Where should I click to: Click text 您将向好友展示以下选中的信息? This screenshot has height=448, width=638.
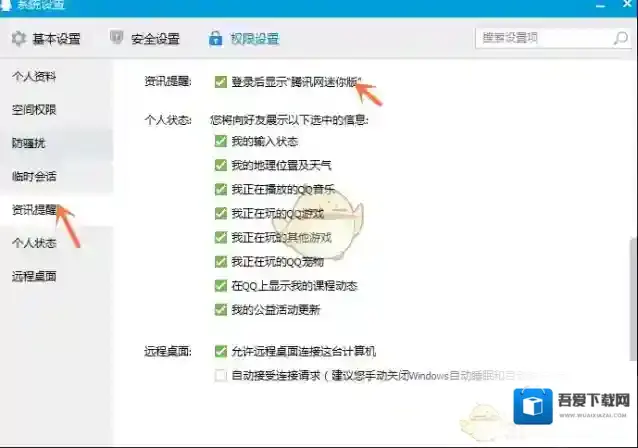pos(289,120)
